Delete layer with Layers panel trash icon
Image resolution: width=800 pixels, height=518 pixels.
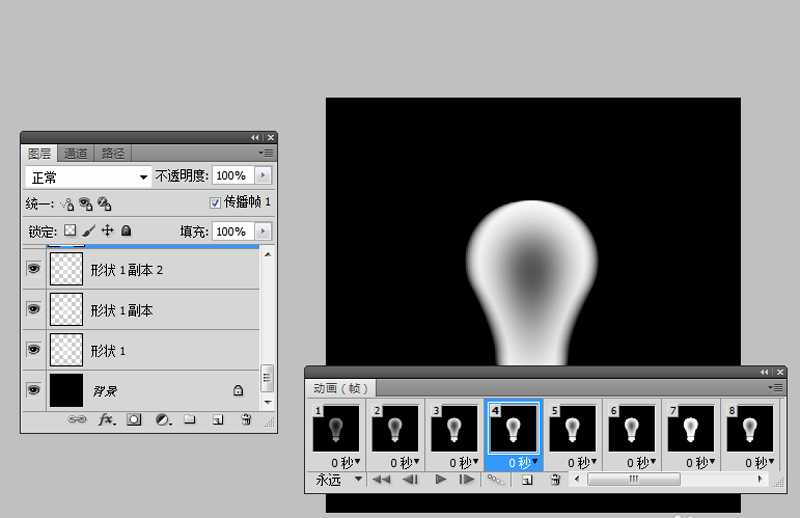(246, 421)
